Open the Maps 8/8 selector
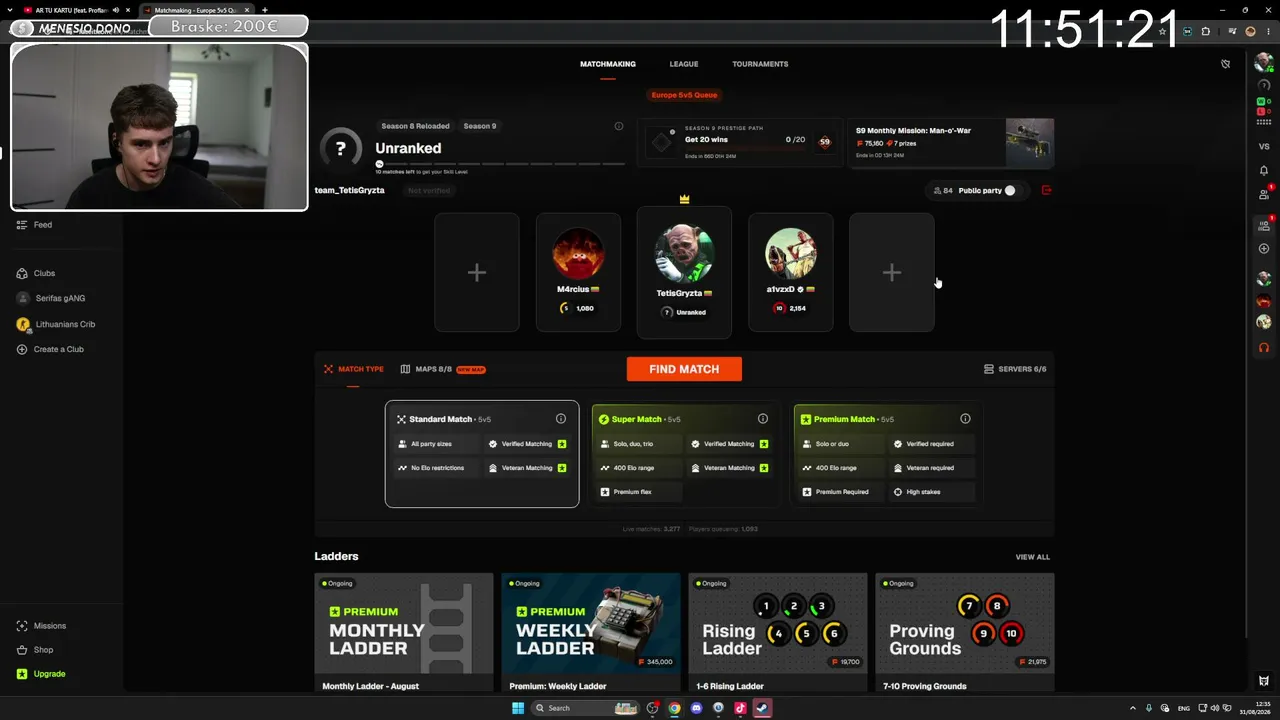This screenshot has width=1280, height=720. pos(442,369)
